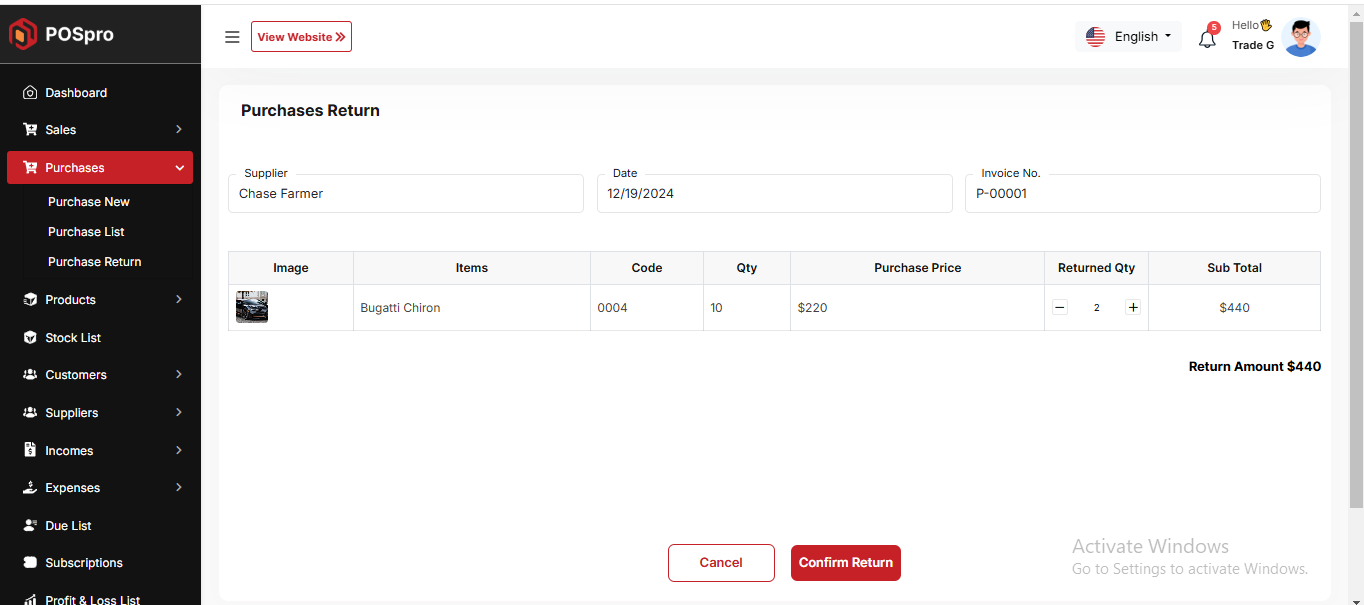This screenshot has width=1364, height=605.
Task: Click the Due List sidebar item
Action: [68, 526]
